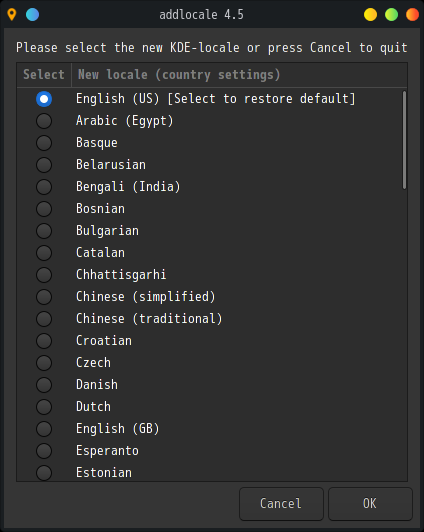Click the Cancel button
This screenshot has height=532, width=424.
[281, 504]
